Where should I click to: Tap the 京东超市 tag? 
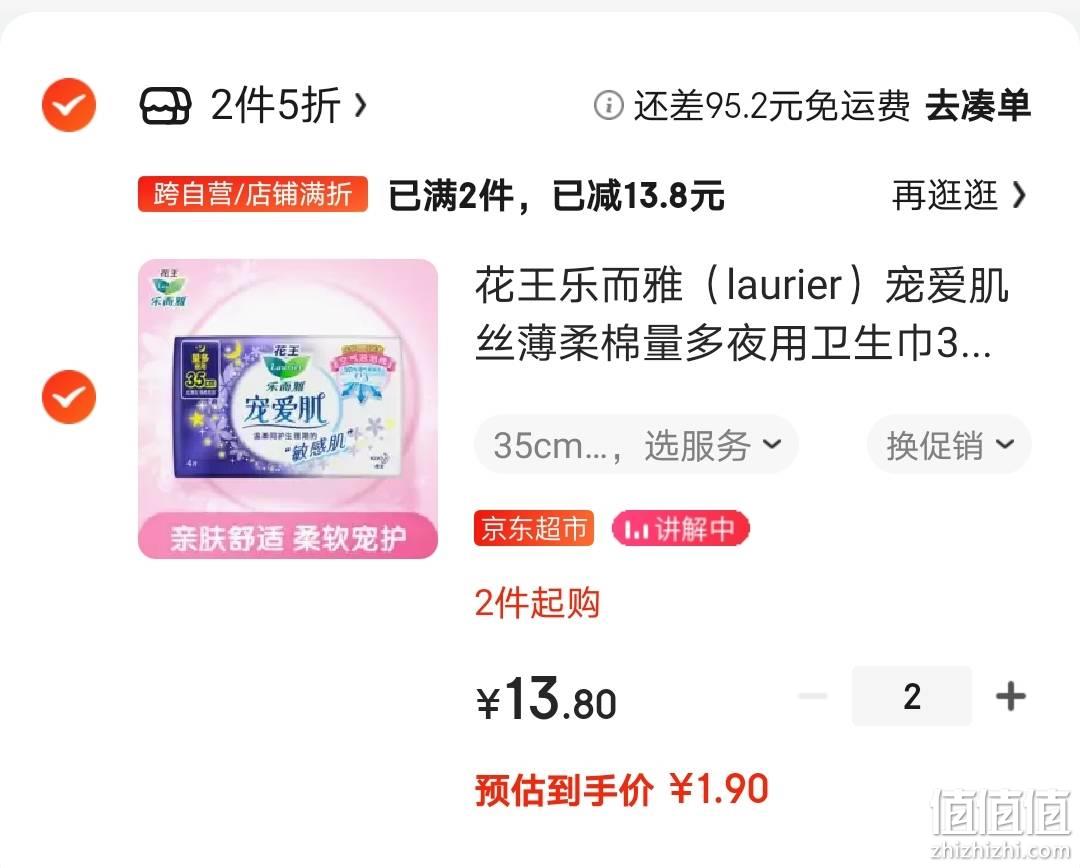[534, 528]
